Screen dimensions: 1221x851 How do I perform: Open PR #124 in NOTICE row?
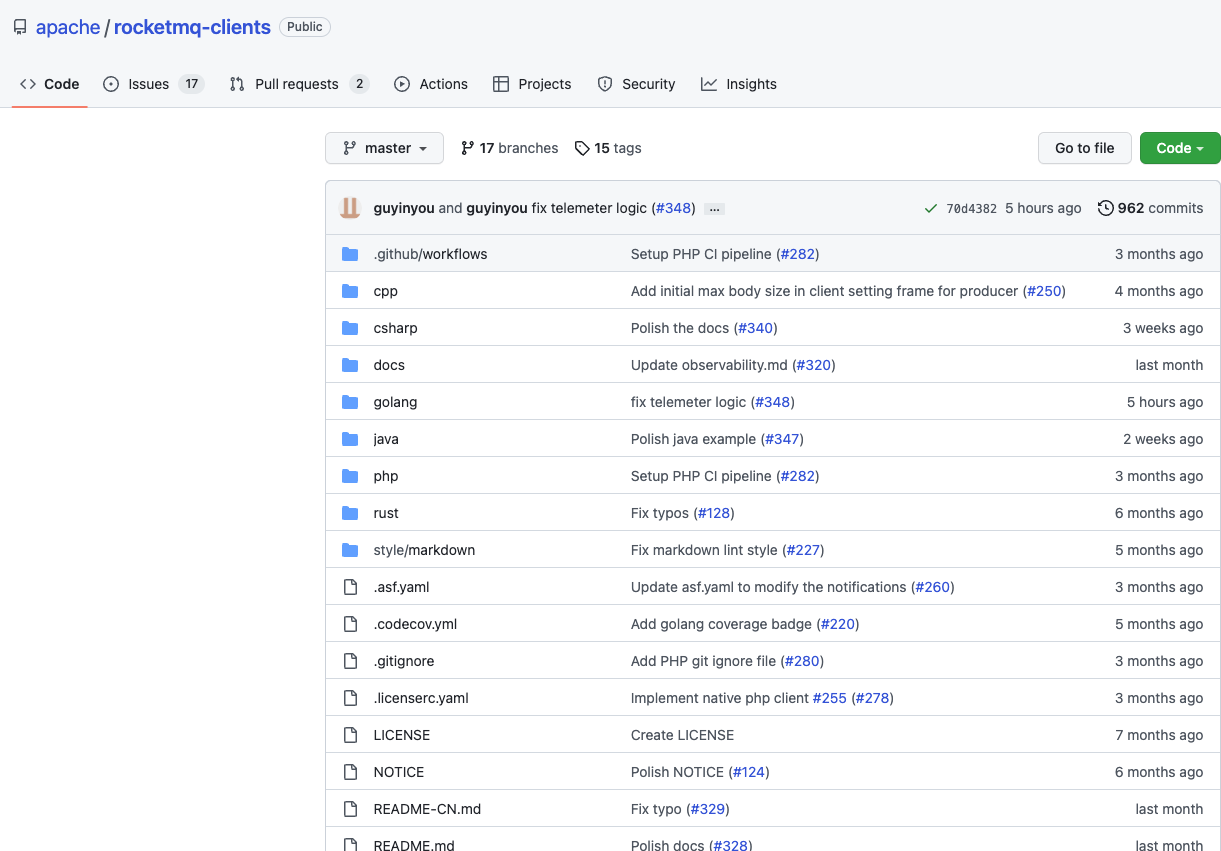point(748,772)
